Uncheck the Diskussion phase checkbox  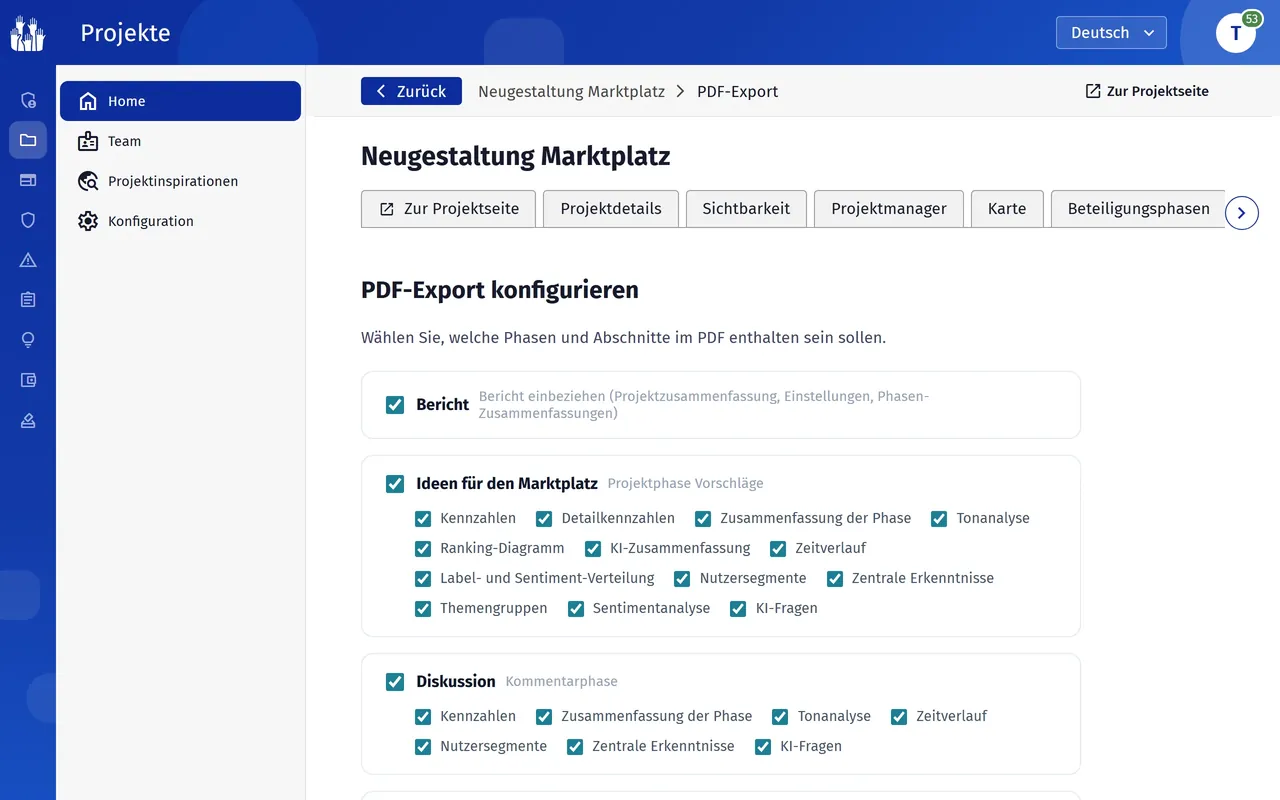tap(395, 682)
